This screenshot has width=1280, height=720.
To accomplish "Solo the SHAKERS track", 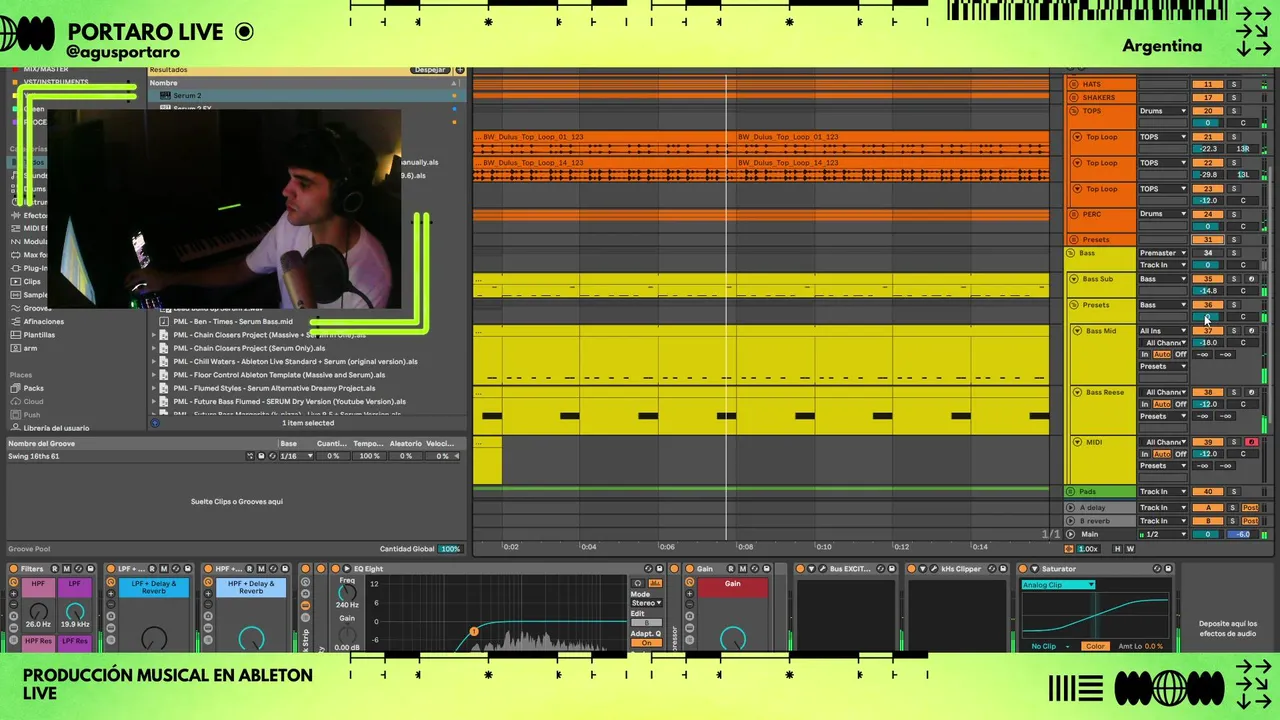I will 1233,98.
